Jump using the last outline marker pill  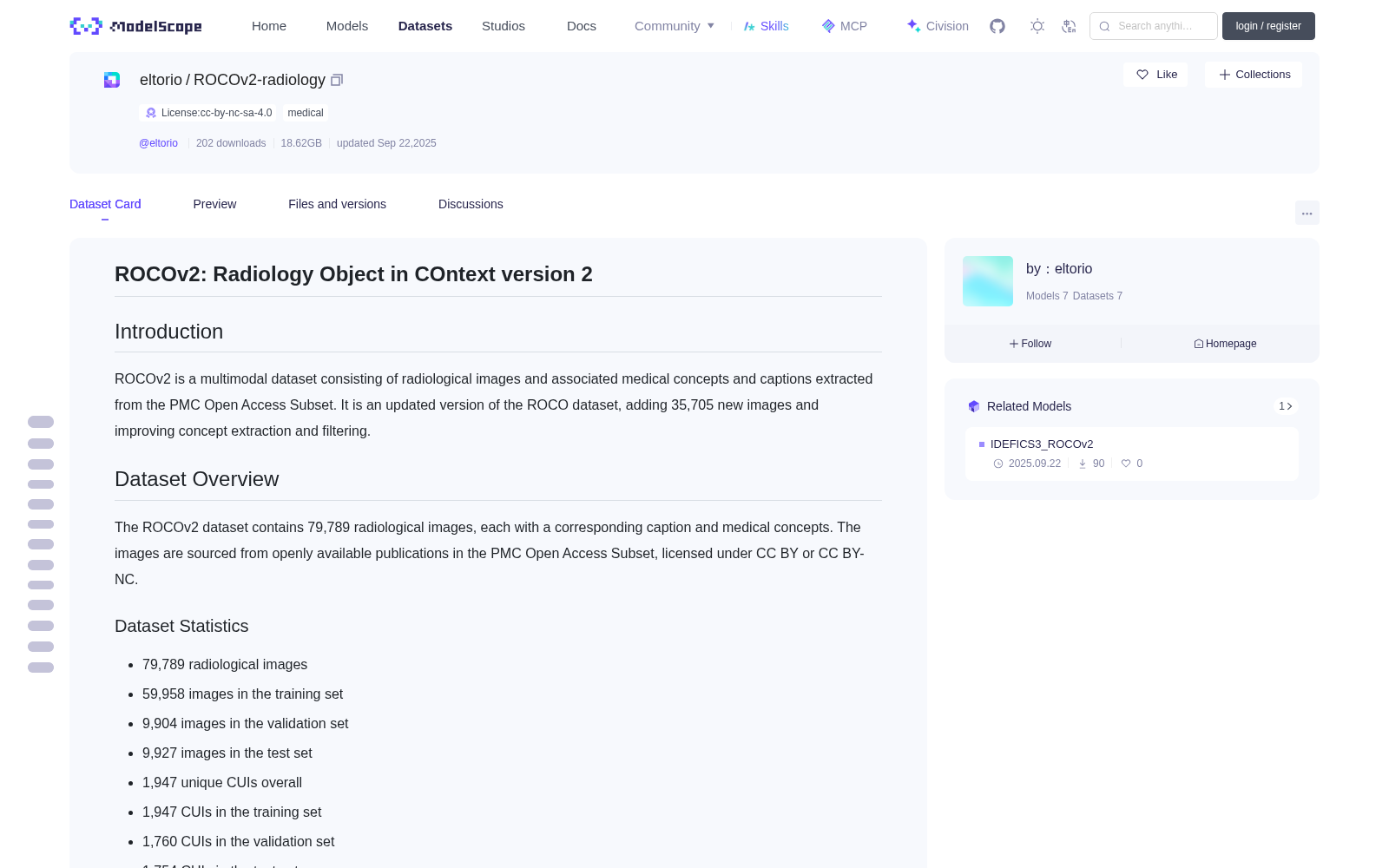[41, 667]
